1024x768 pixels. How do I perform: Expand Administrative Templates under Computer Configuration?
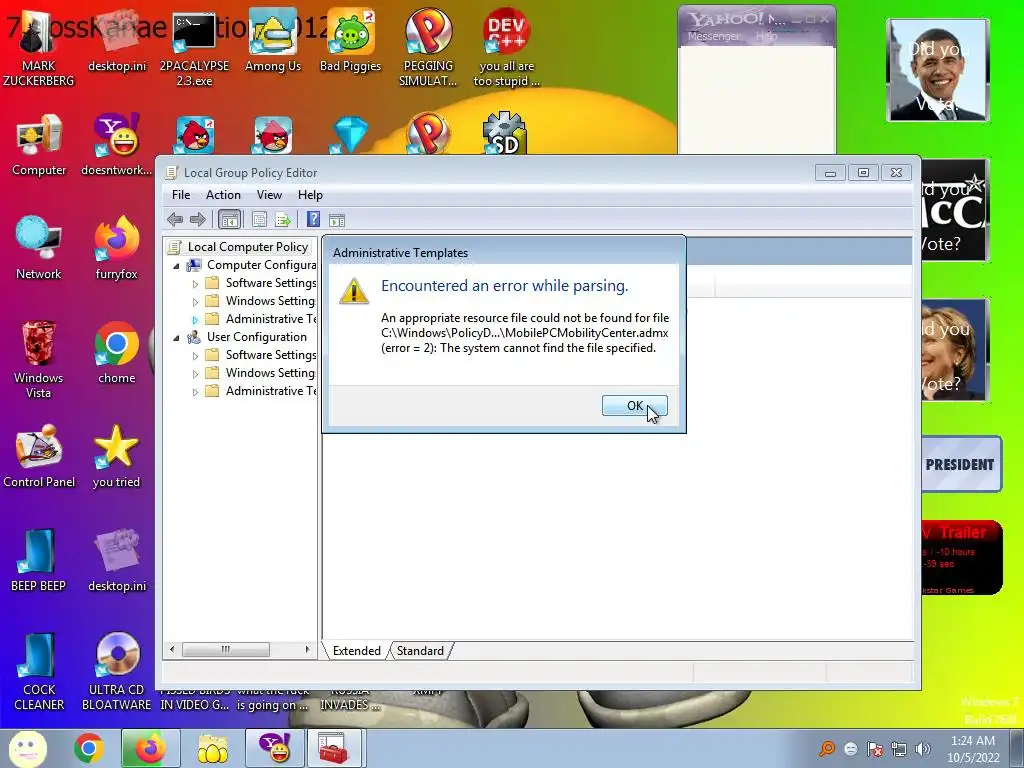pos(195,320)
